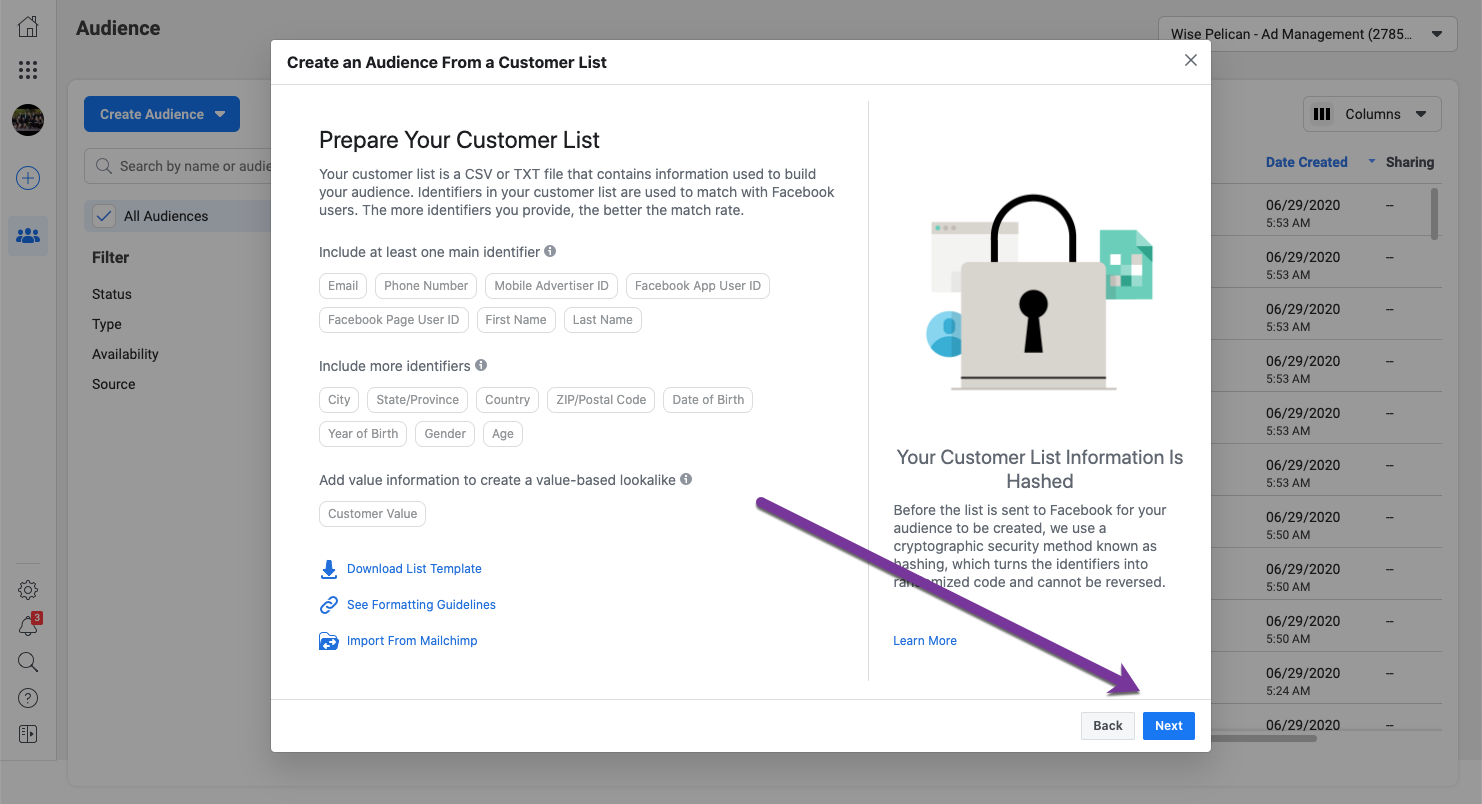Open the help question mark icon
The image size is (1482, 804).
[x=28, y=698]
